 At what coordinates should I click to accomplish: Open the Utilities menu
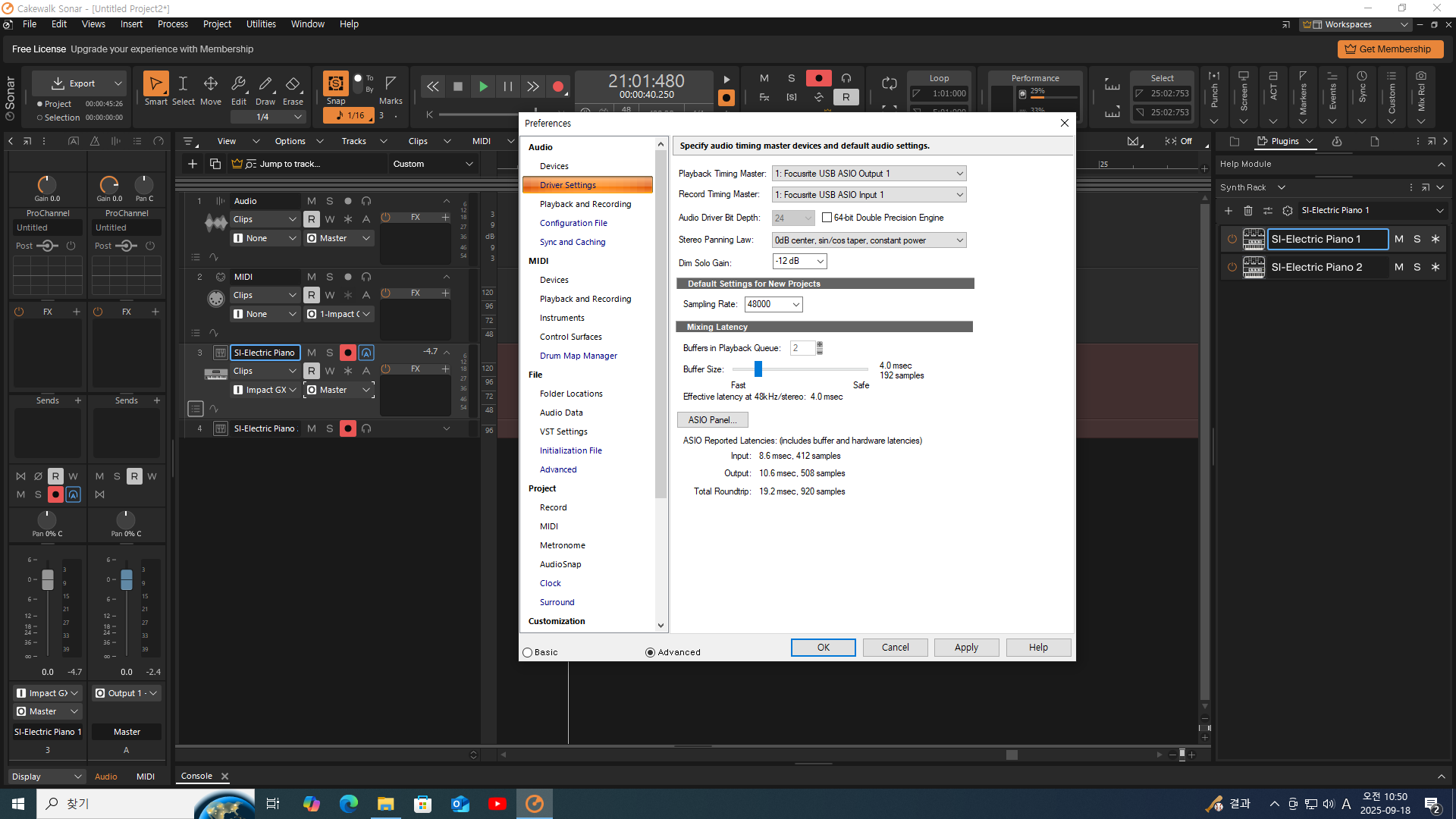(x=261, y=24)
